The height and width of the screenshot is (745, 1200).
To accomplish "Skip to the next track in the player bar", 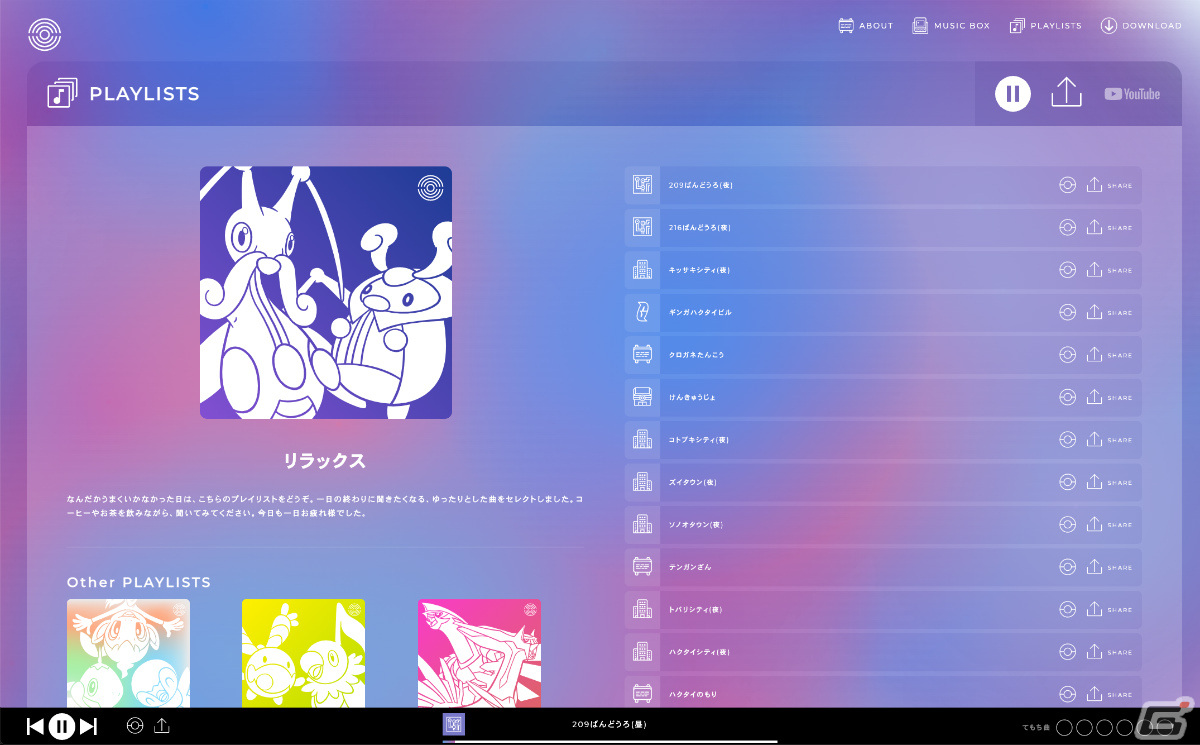I will click(x=88, y=727).
